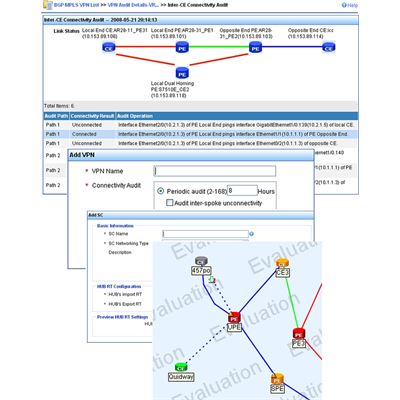Click the Add SC dialog title bar
400x400 pixels.
click(200, 215)
